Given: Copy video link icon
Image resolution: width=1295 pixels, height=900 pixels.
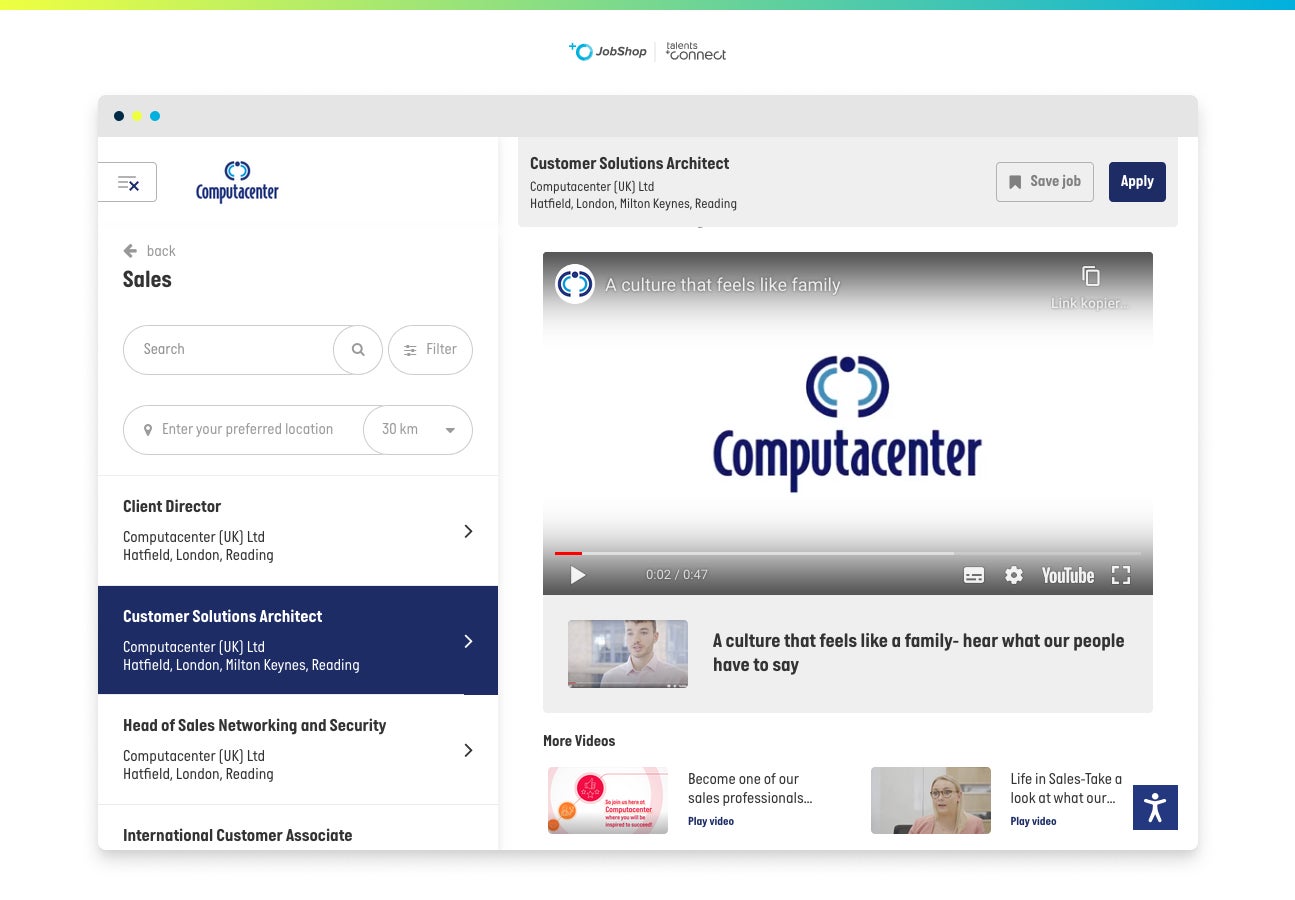Looking at the screenshot, I should pos(1091,276).
